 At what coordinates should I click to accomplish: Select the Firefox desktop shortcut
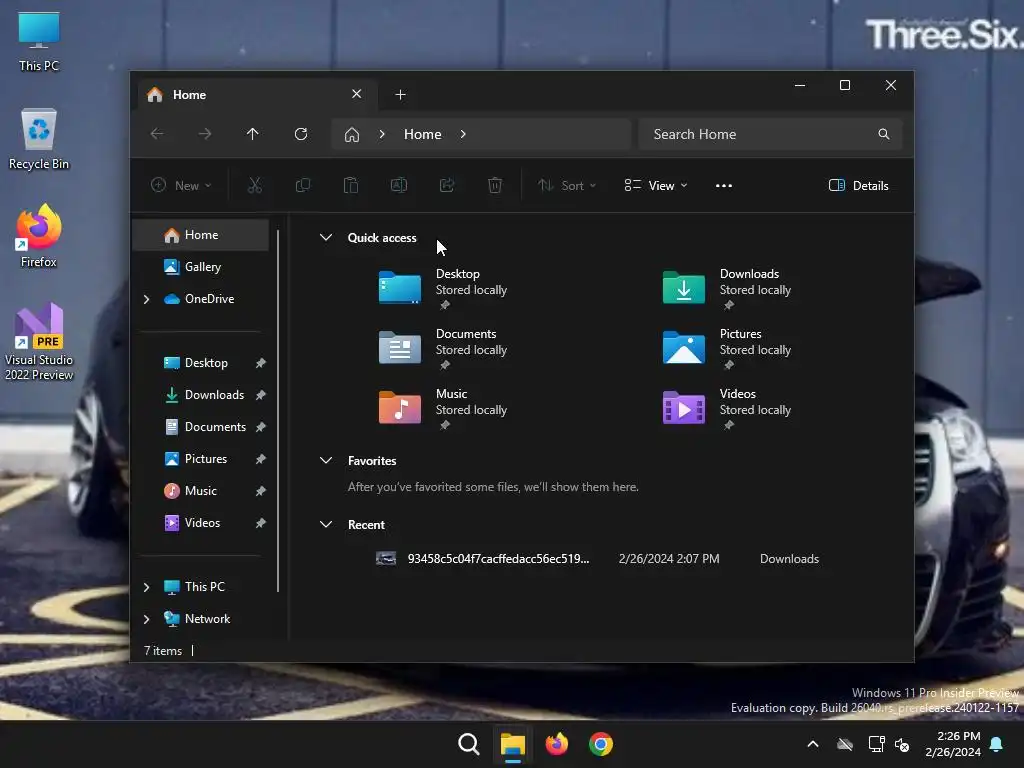[x=39, y=236]
